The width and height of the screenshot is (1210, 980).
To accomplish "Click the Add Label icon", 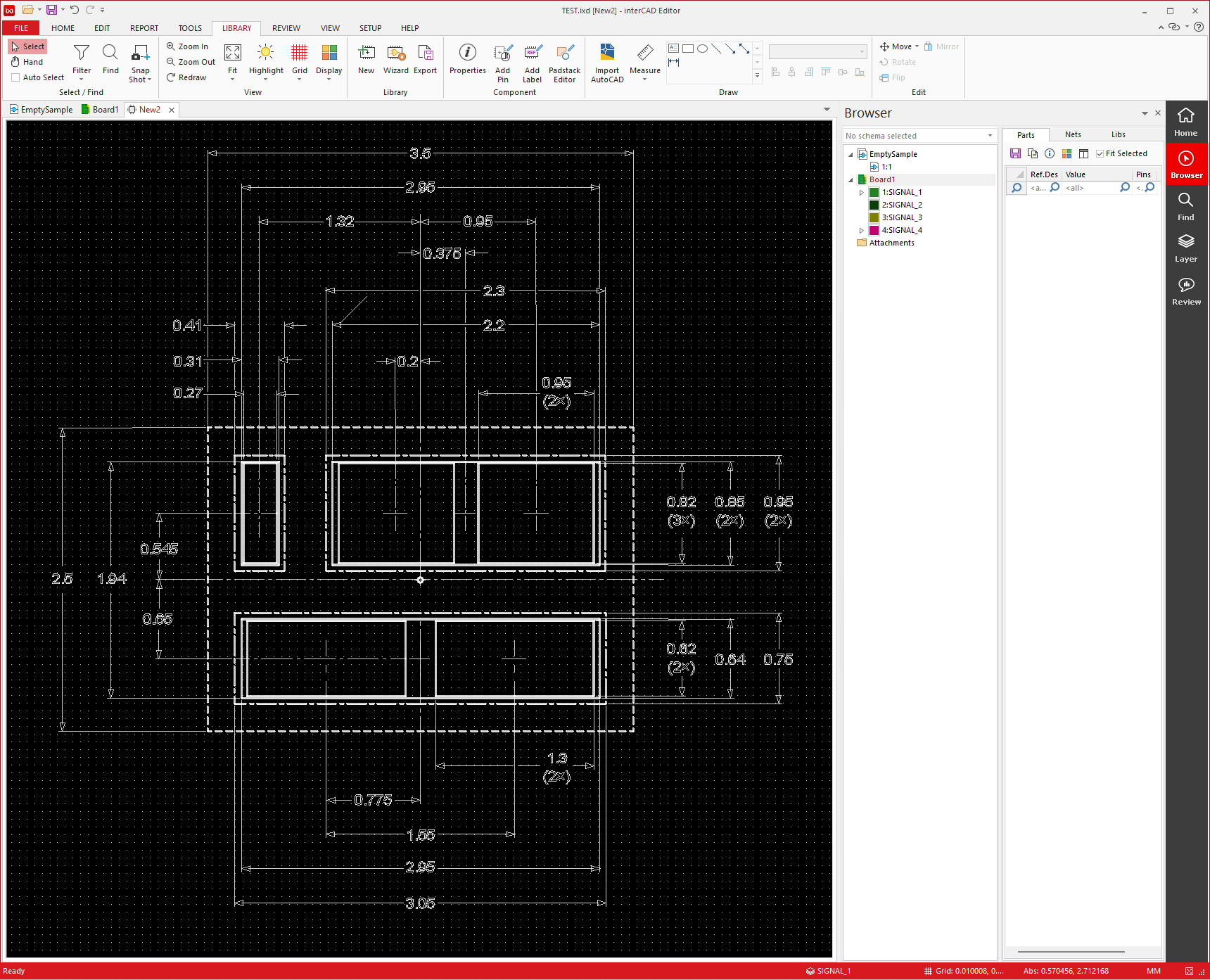I will pyautogui.click(x=533, y=53).
